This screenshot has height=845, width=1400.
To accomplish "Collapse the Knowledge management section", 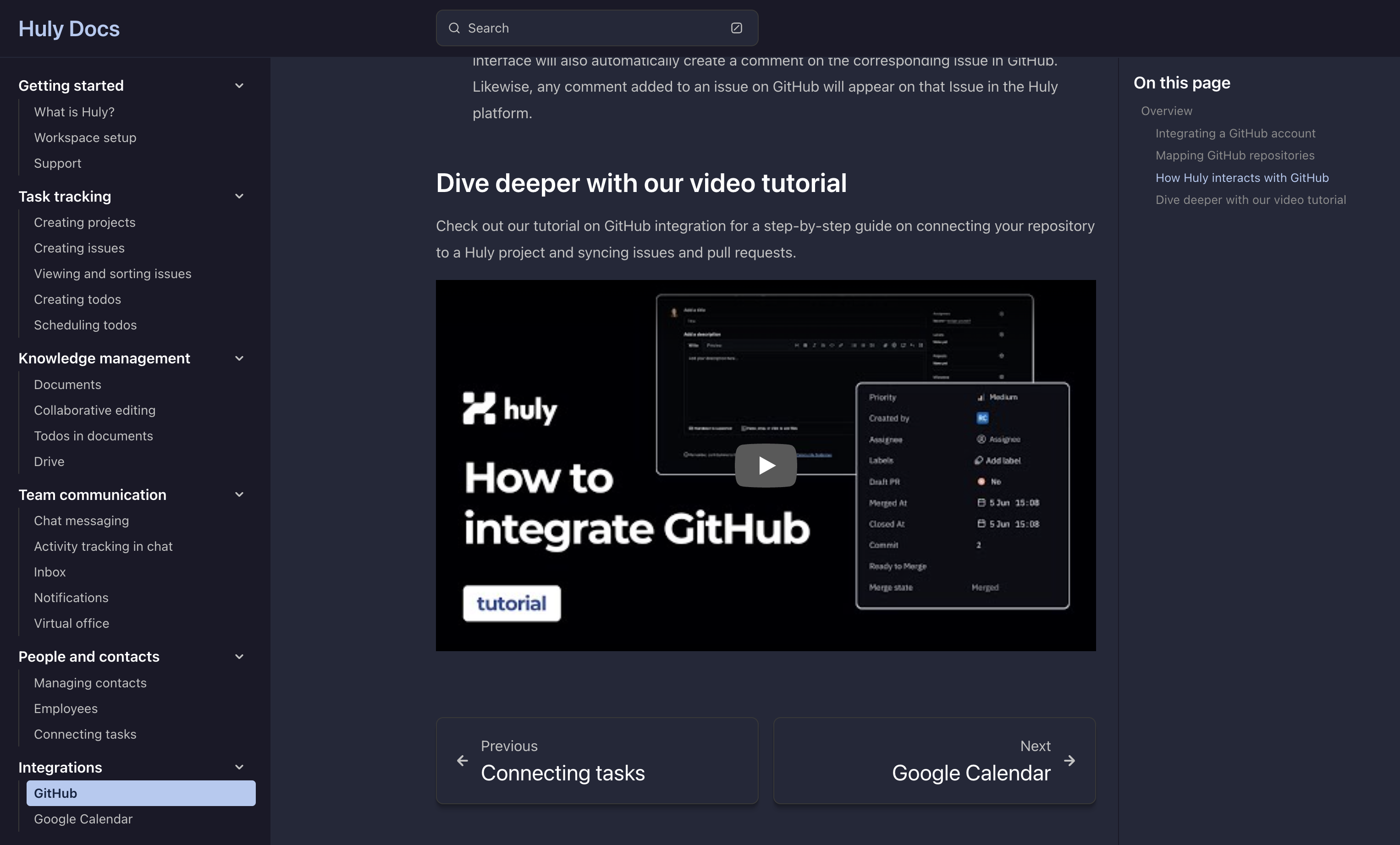I will 239,358.
